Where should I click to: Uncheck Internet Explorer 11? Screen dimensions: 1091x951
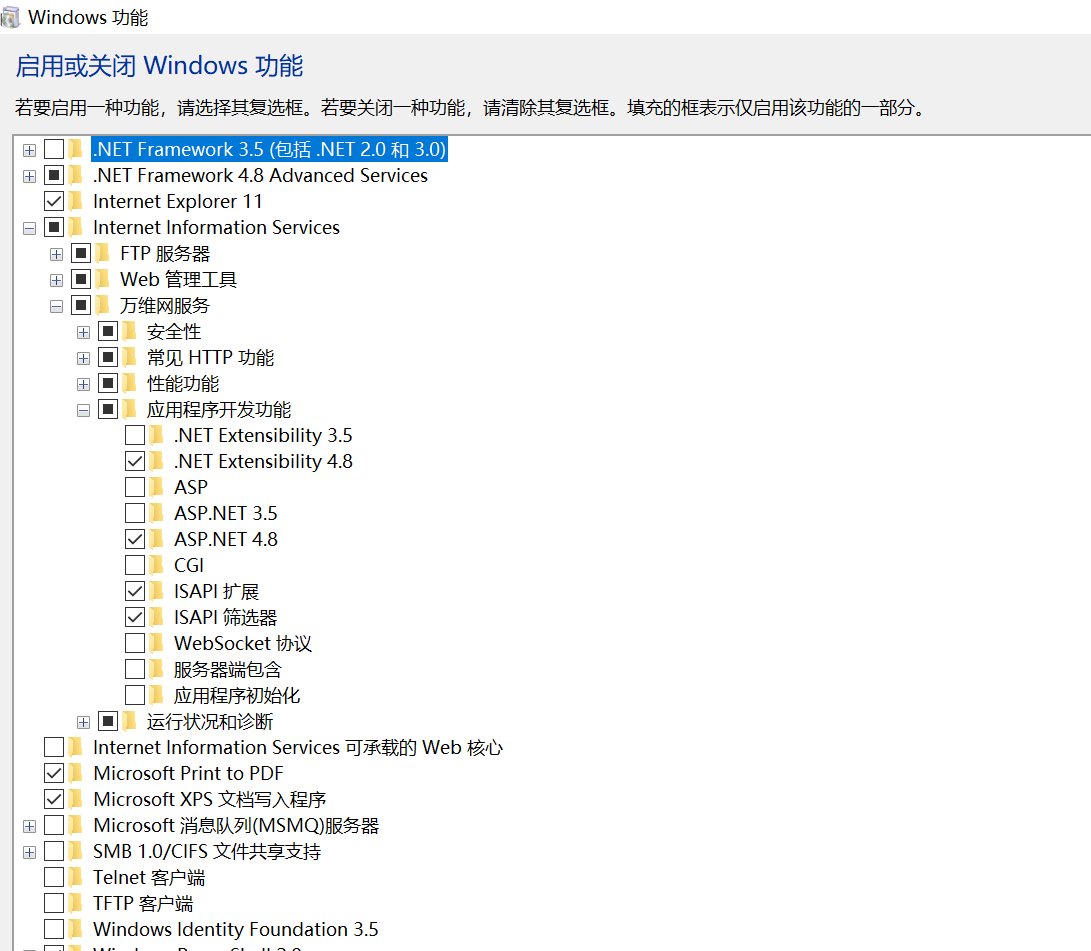tap(54, 201)
